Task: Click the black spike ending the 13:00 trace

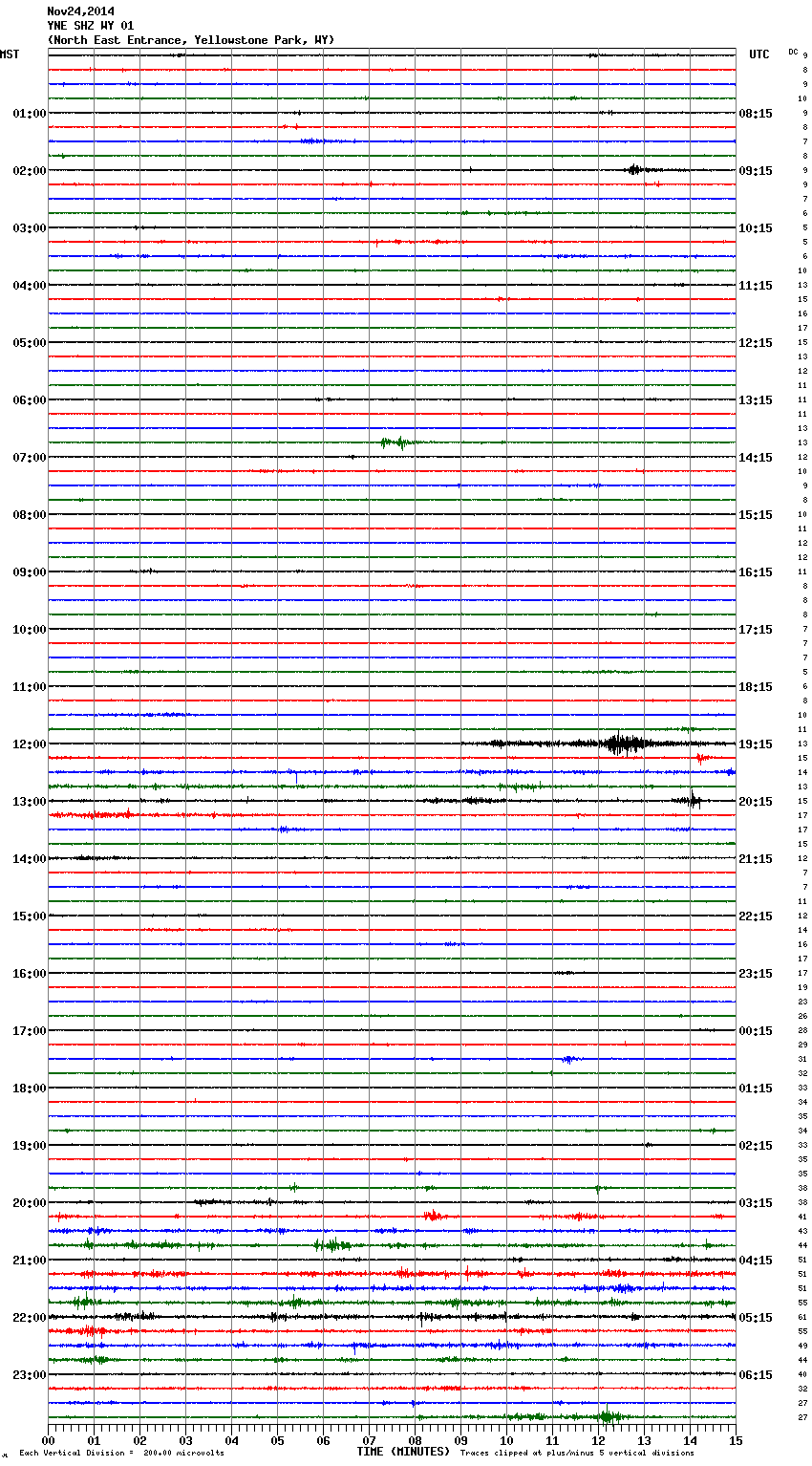Action: click(x=692, y=801)
